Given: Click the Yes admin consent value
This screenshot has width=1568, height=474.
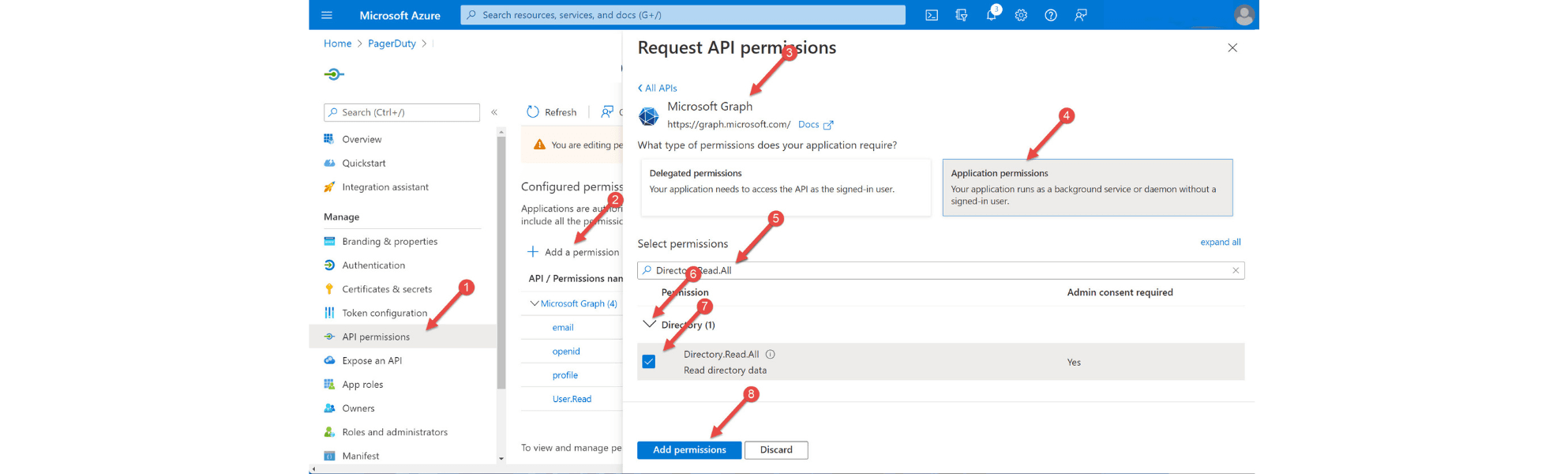Looking at the screenshot, I should pos(1074,363).
